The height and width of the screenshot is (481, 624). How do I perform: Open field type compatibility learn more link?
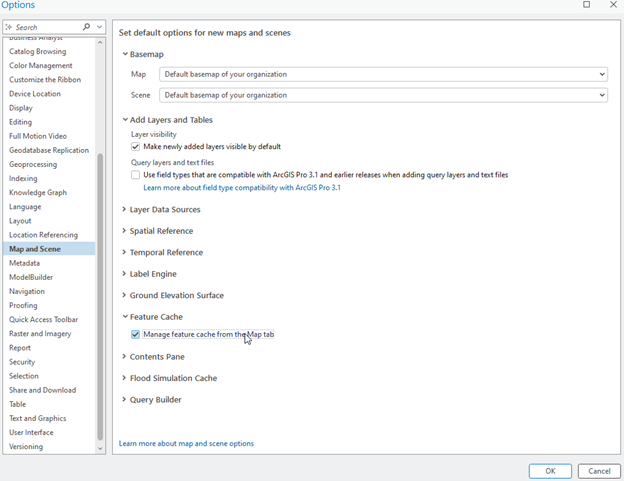point(242,188)
